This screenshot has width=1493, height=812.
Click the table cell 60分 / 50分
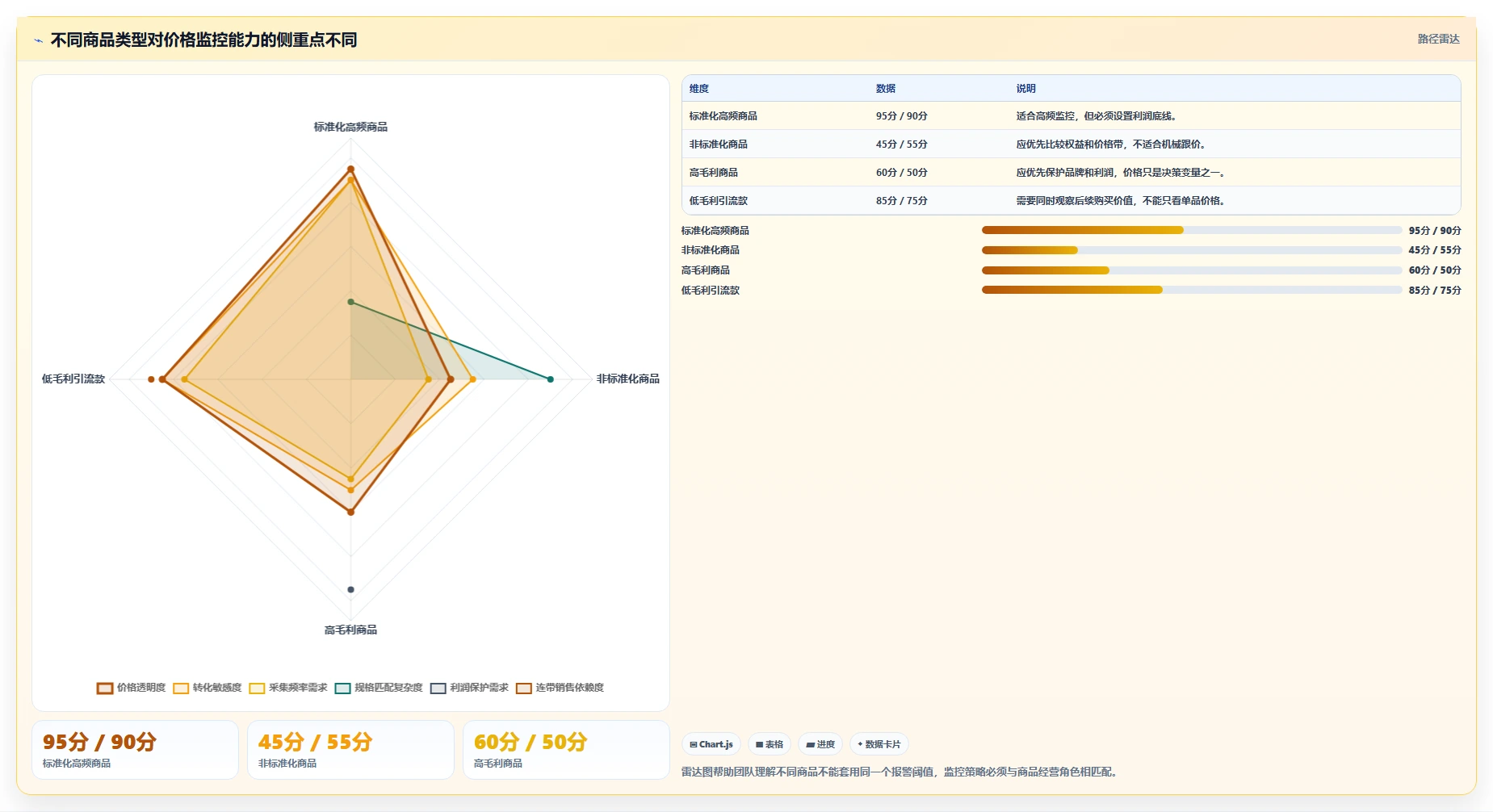pyautogui.click(x=902, y=173)
